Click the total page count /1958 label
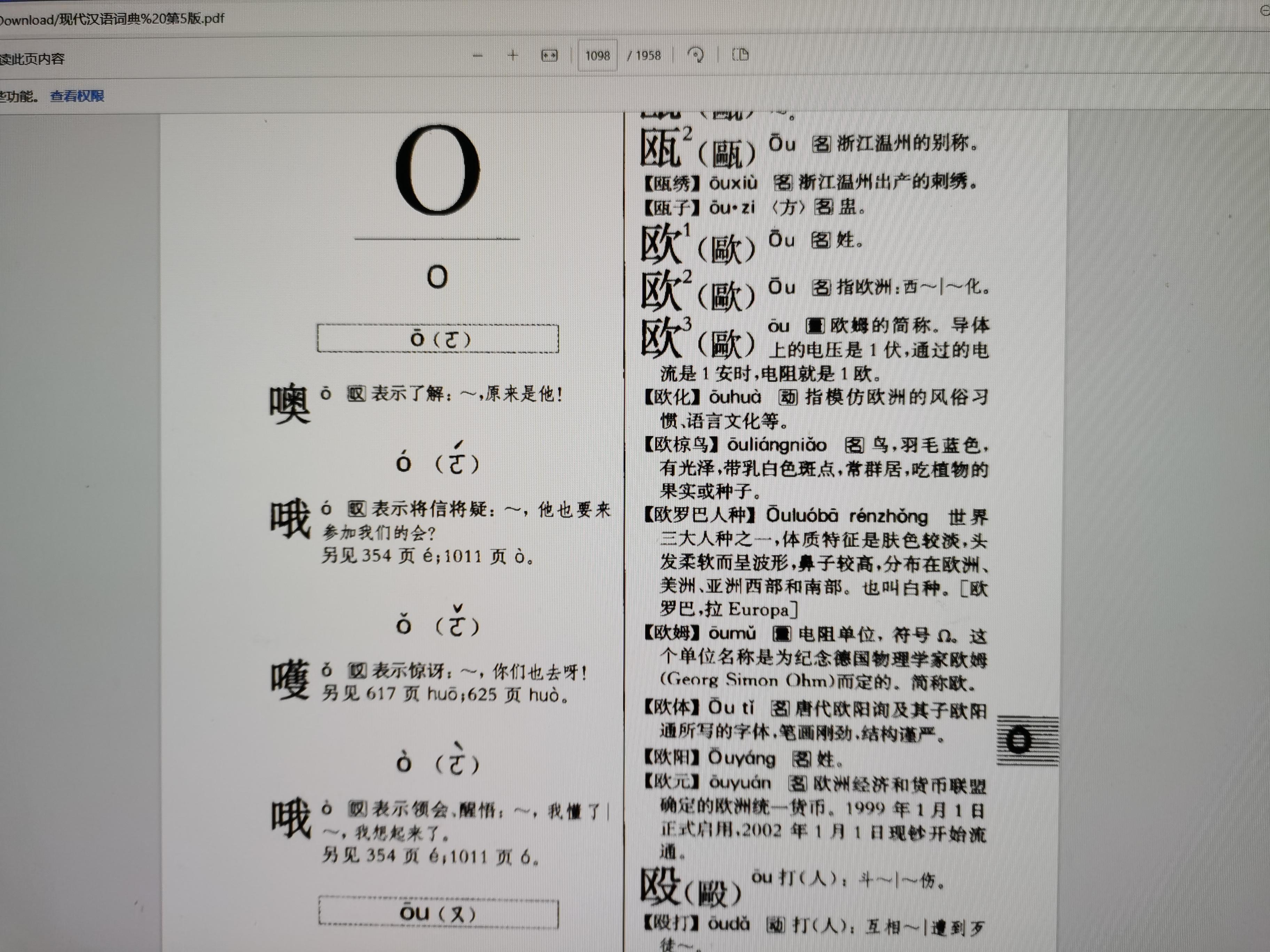 pyautogui.click(x=644, y=56)
